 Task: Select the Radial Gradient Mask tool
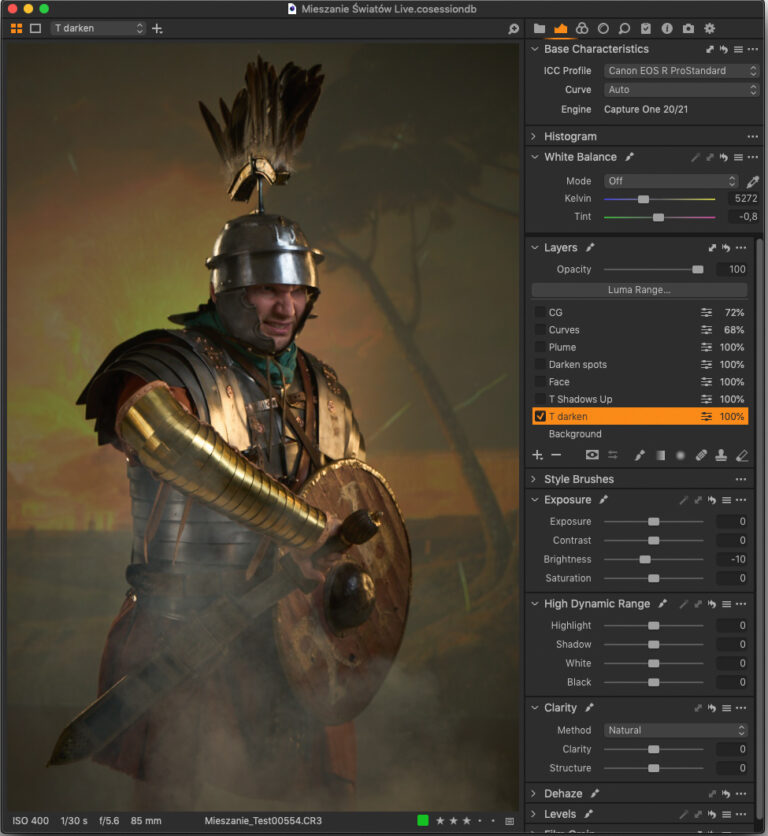click(680, 455)
